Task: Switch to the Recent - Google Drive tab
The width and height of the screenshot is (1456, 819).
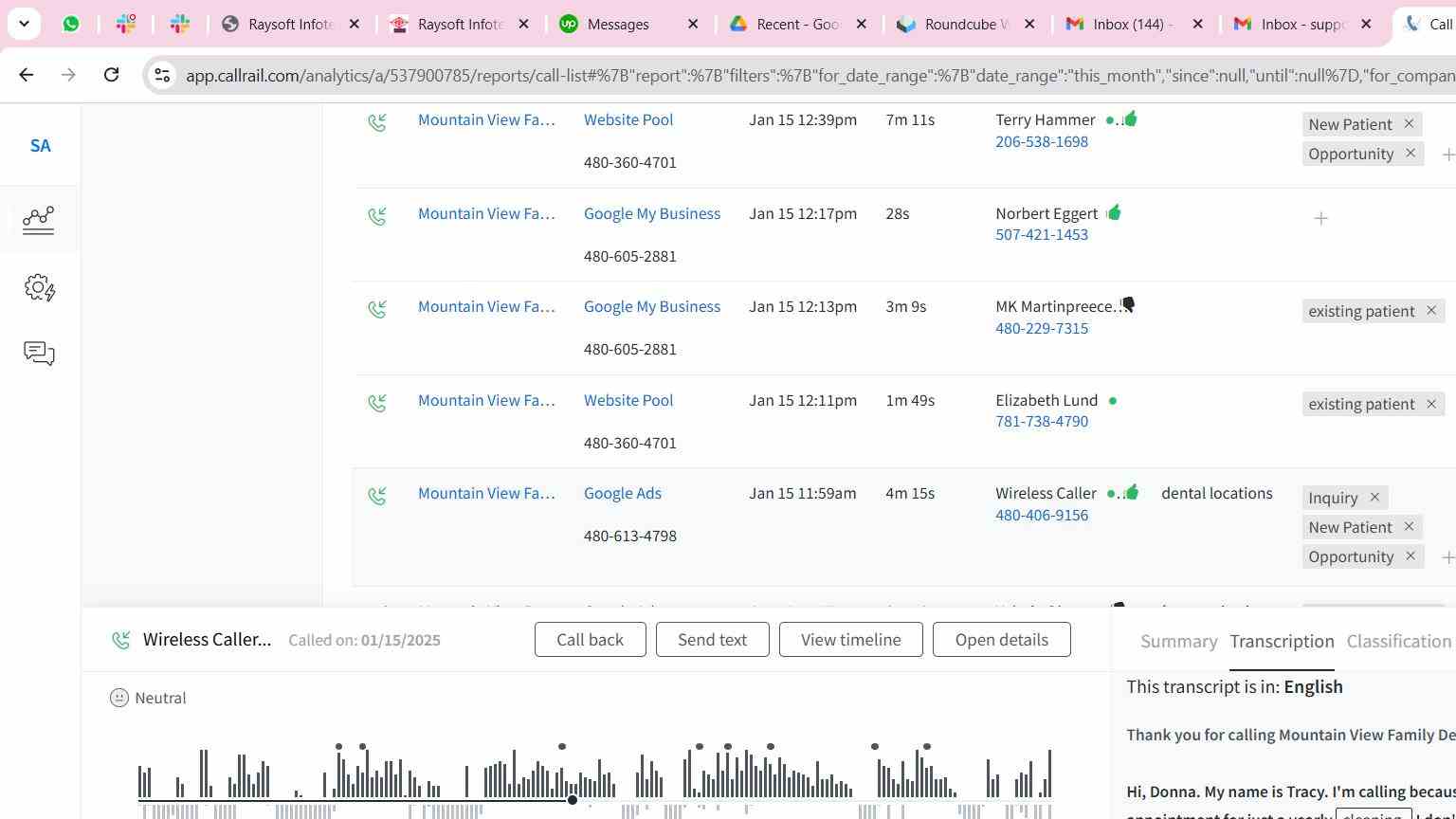Action: click(x=798, y=24)
